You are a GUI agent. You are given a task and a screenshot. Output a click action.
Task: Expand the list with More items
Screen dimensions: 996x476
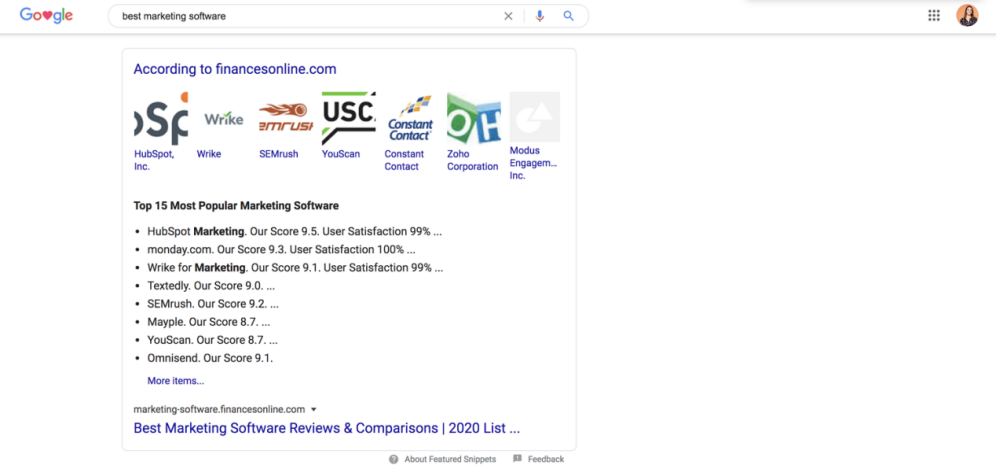(x=175, y=381)
